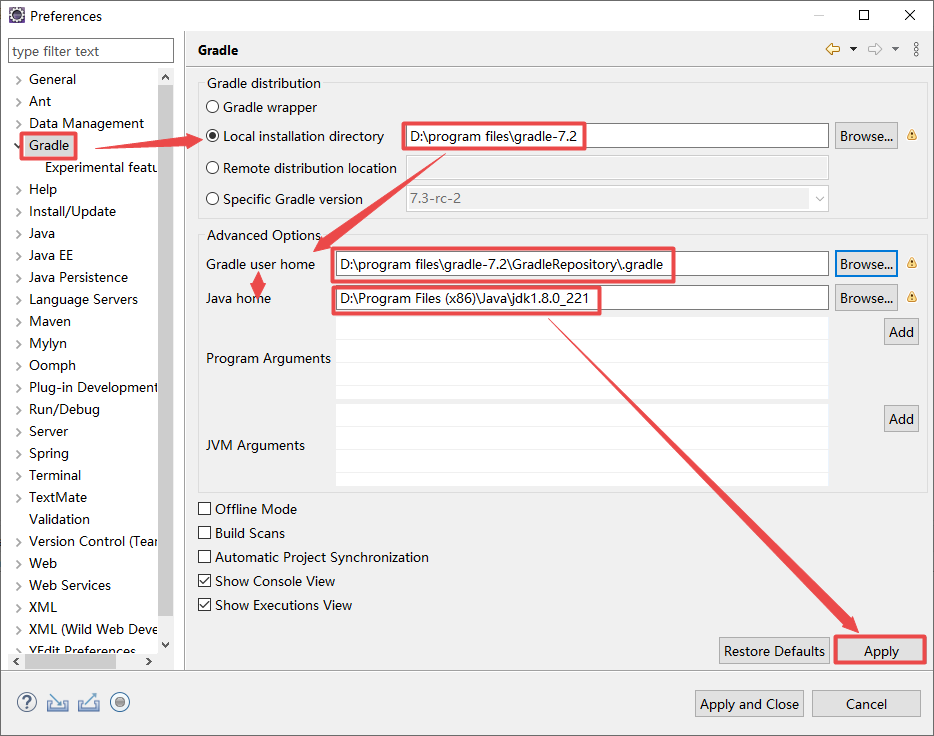934x736 pixels.
Task: Uncheck the Show Console View checkbox
Action: pyautogui.click(x=204, y=581)
